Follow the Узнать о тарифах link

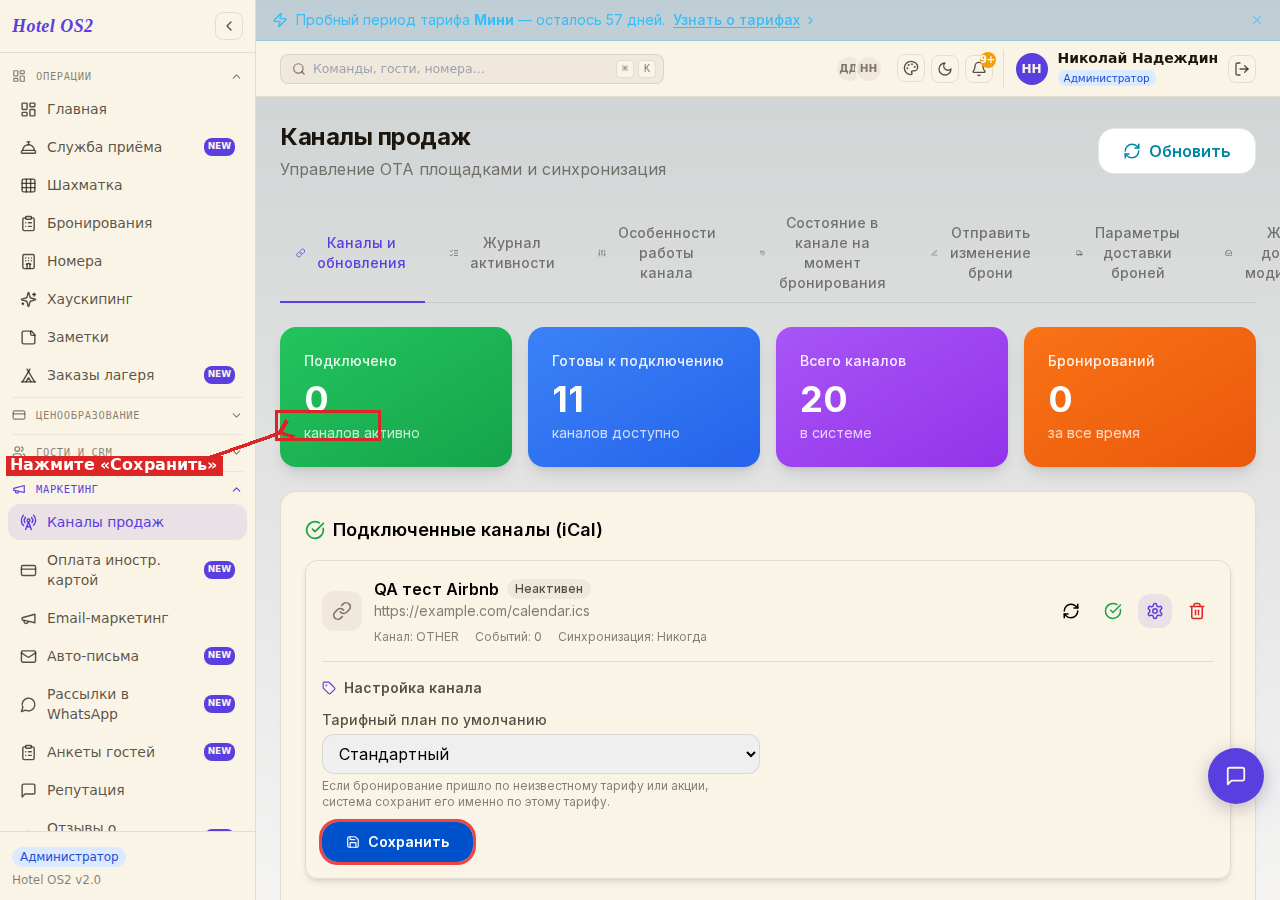pos(737,20)
